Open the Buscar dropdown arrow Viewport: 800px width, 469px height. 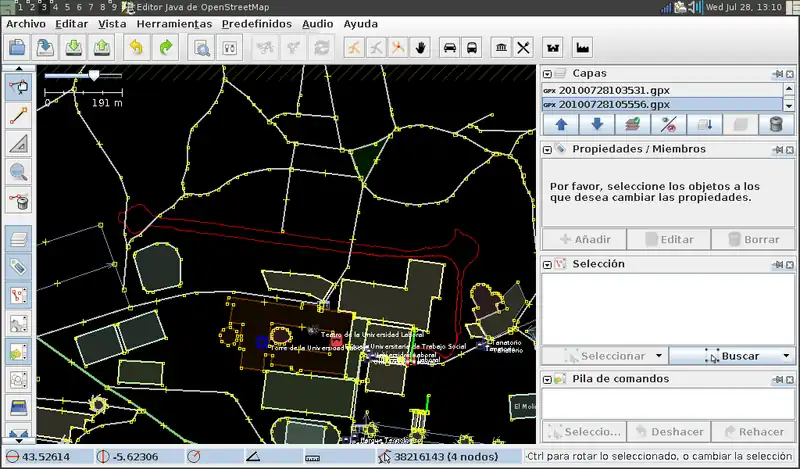(786, 355)
